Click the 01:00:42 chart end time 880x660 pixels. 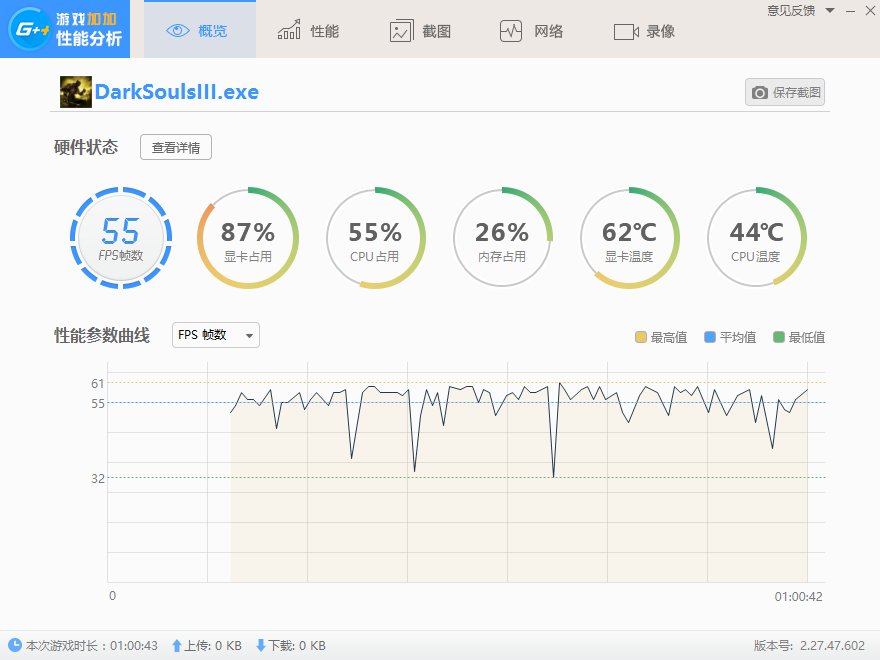pos(799,597)
